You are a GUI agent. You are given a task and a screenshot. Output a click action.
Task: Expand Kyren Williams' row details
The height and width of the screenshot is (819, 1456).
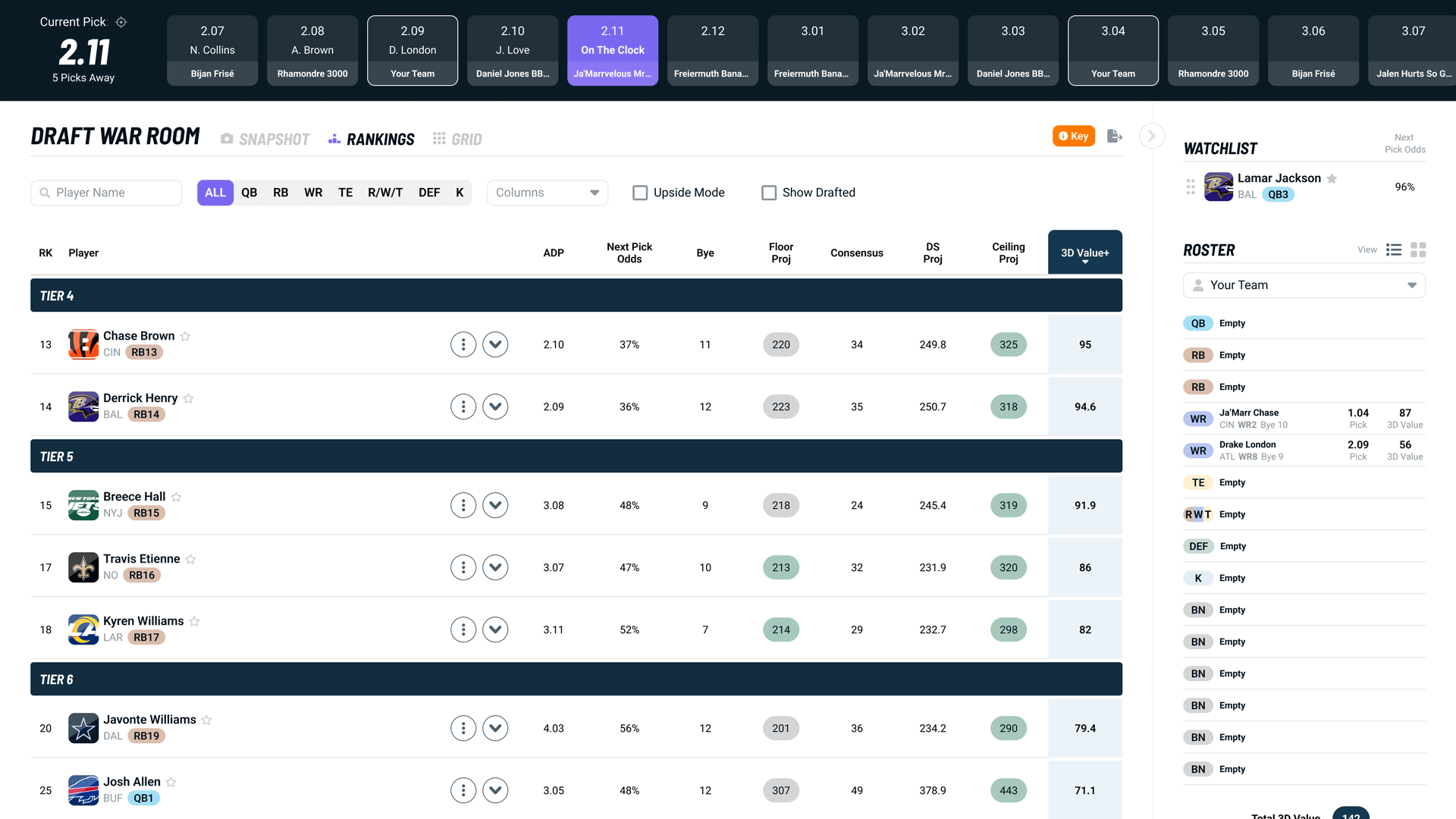(495, 629)
